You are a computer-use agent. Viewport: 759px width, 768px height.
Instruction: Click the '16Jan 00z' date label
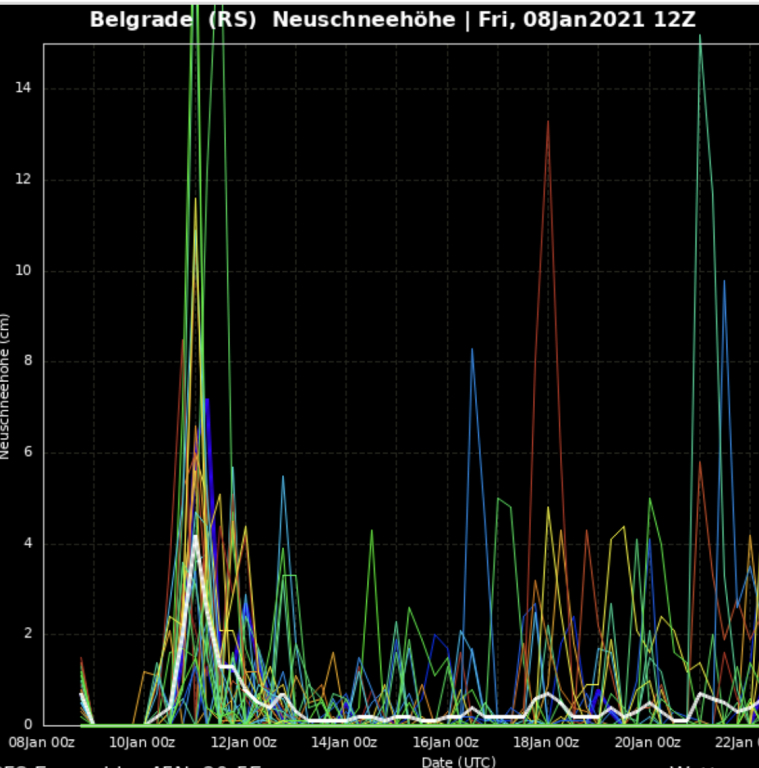pos(446,742)
